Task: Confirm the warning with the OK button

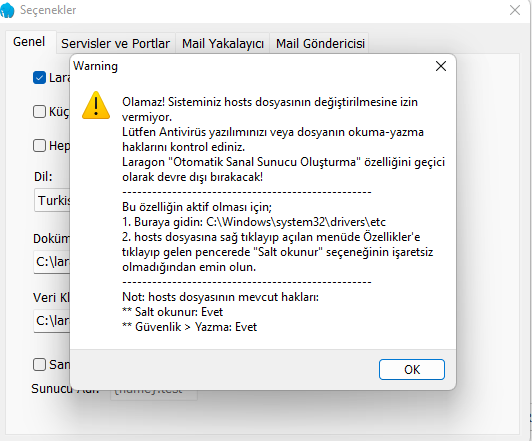Action: coord(412,369)
